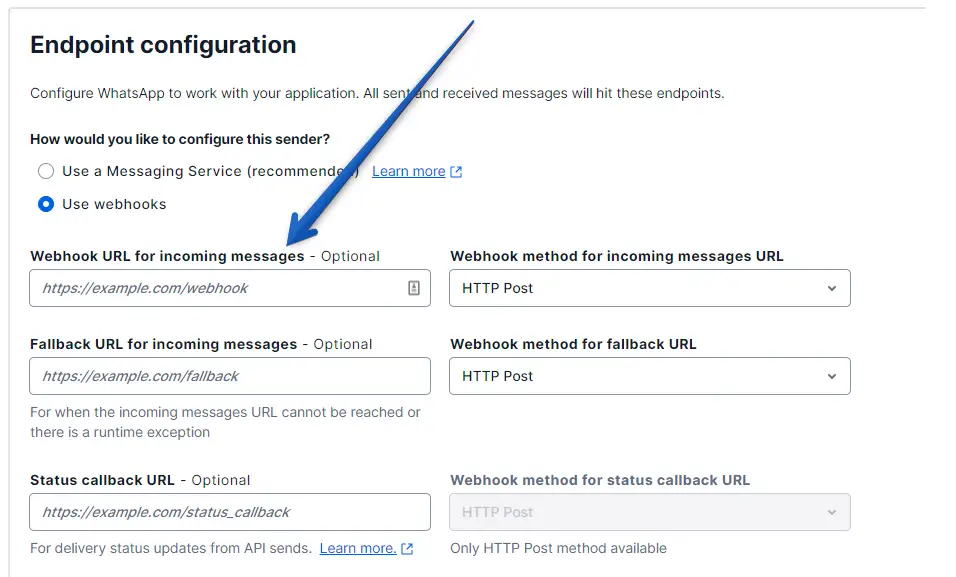Screen dimensions: 956x577
Task: Focus the webhook URL for incoming messages field
Action: 215,288
